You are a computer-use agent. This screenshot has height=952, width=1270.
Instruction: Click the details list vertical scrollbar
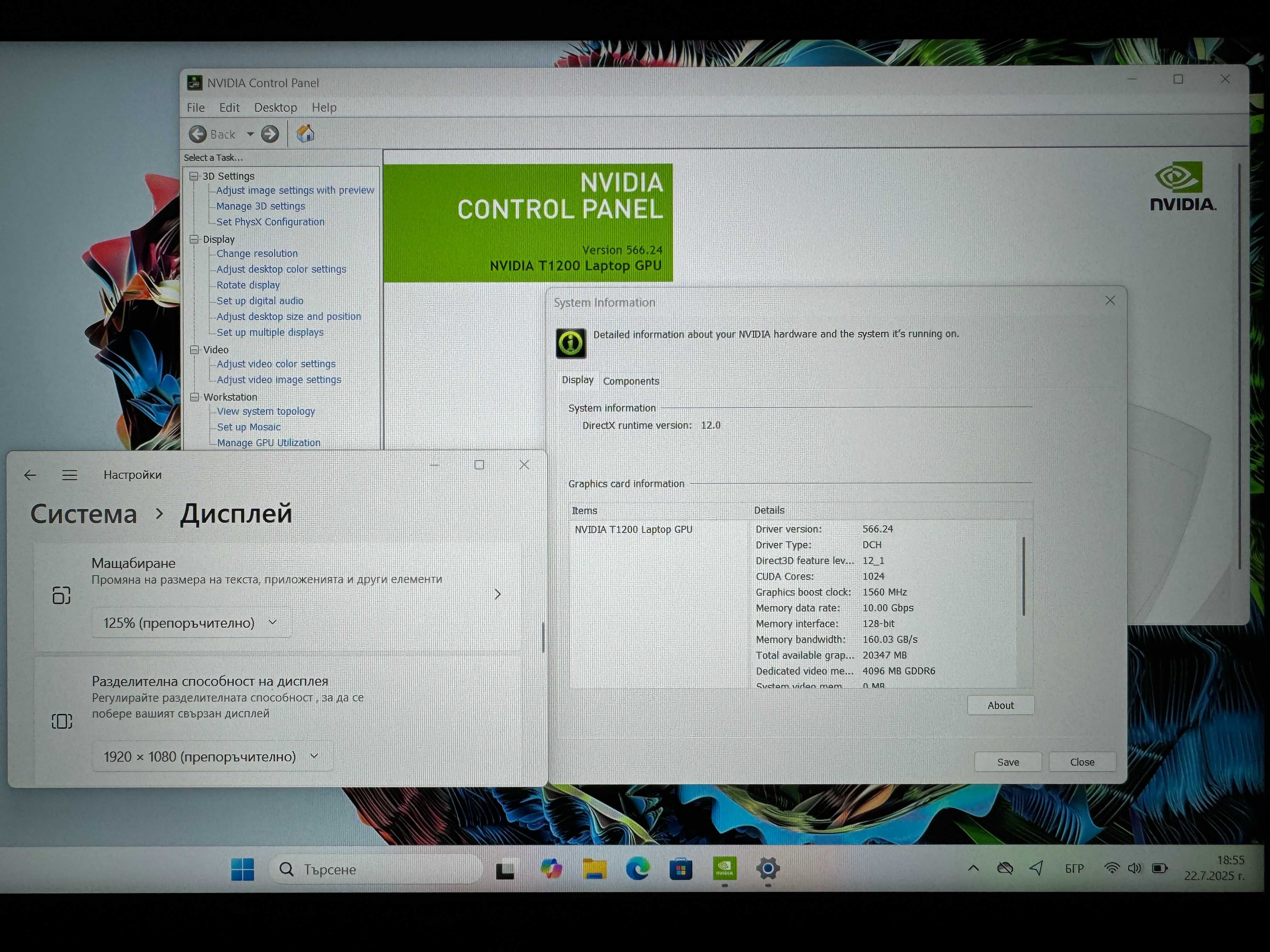1023,575
